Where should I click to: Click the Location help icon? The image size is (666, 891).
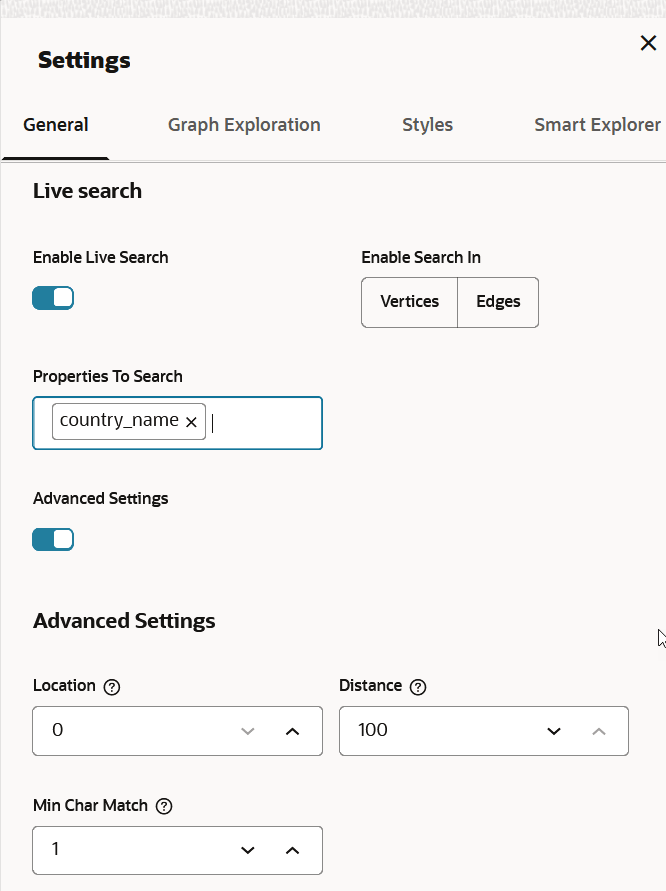click(x=112, y=687)
